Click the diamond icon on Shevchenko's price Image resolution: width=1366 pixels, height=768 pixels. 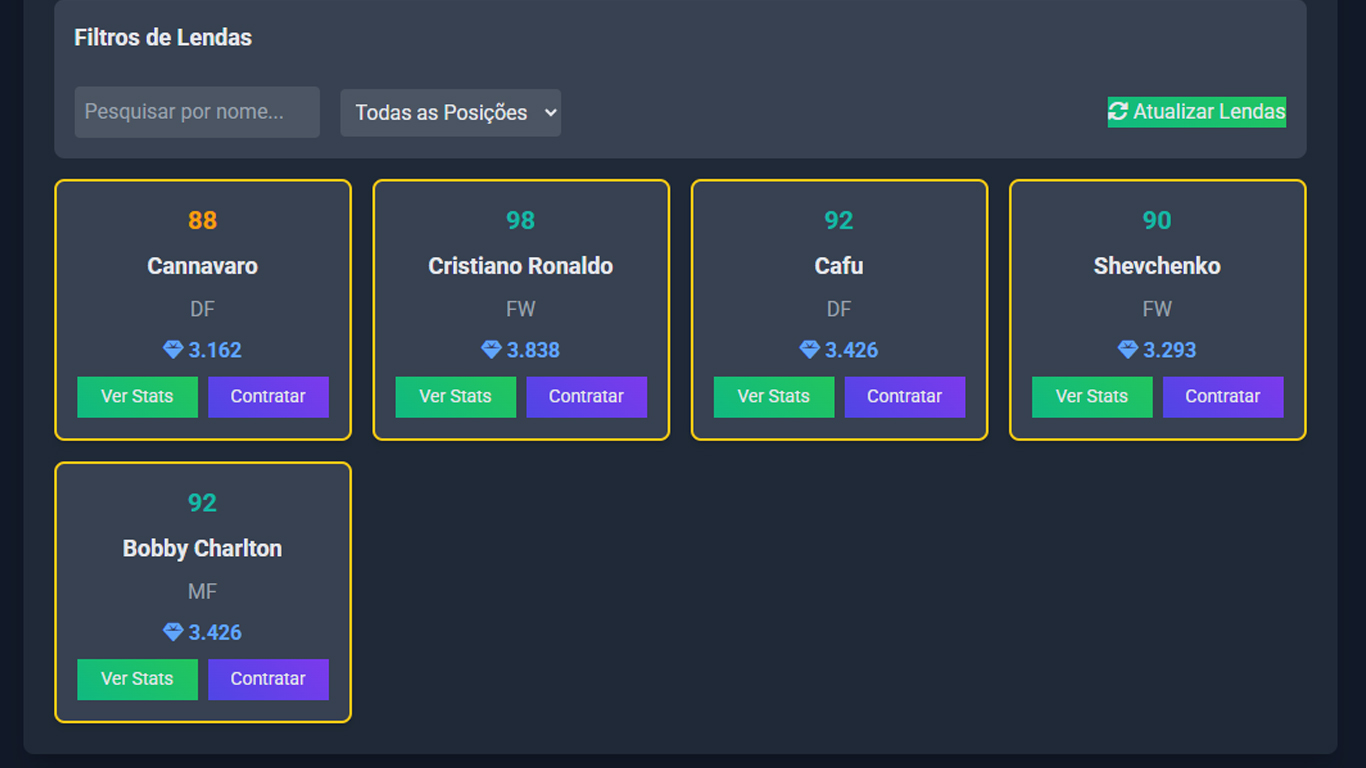tap(1128, 350)
